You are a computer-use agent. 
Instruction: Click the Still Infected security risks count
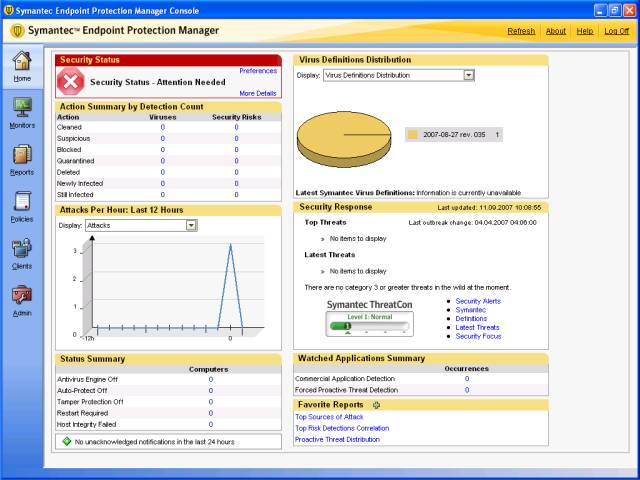pos(236,195)
